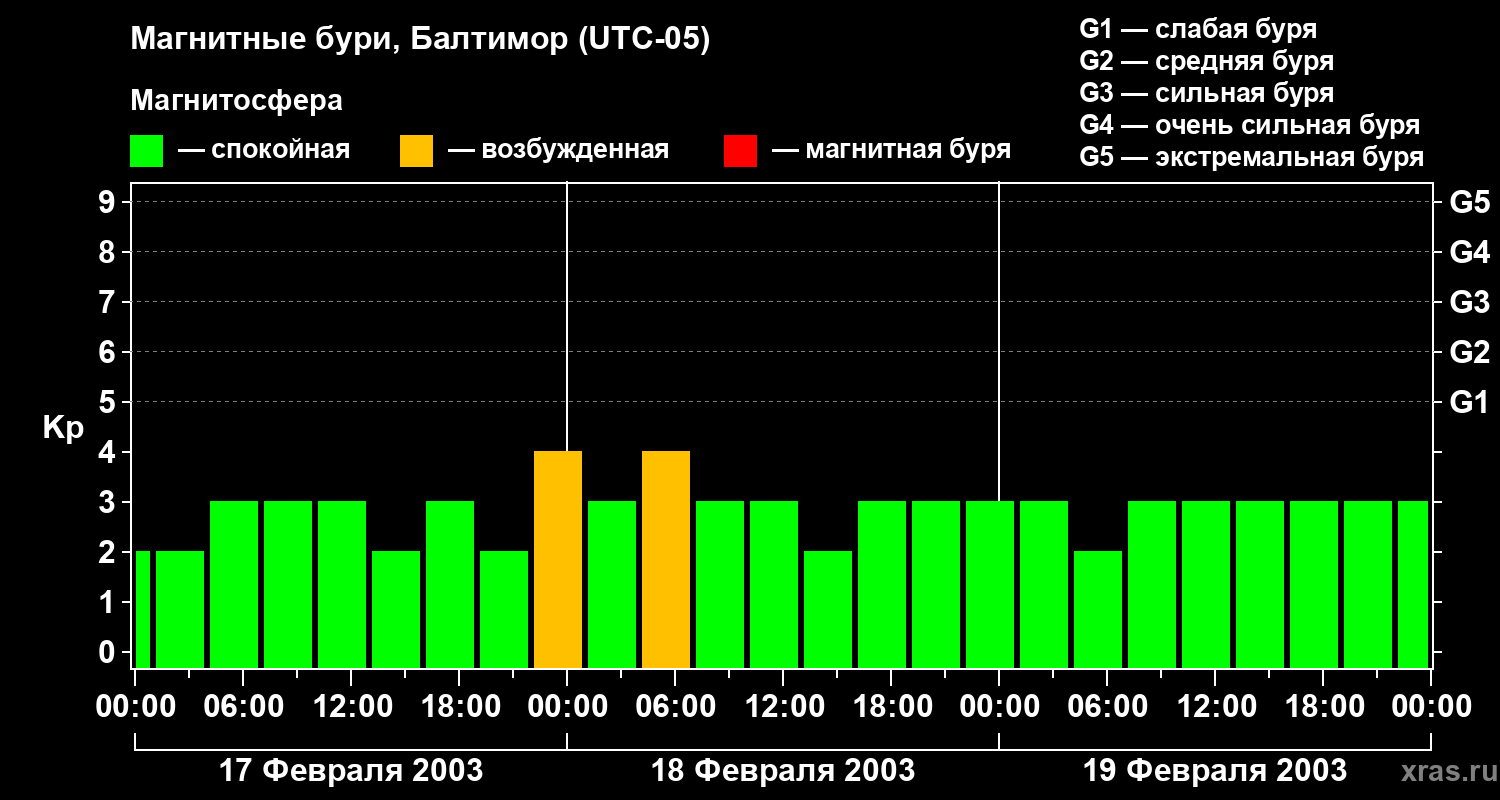Click the orange Kp 4 bar crossing 18 February midnight

click(x=558, y=560)
